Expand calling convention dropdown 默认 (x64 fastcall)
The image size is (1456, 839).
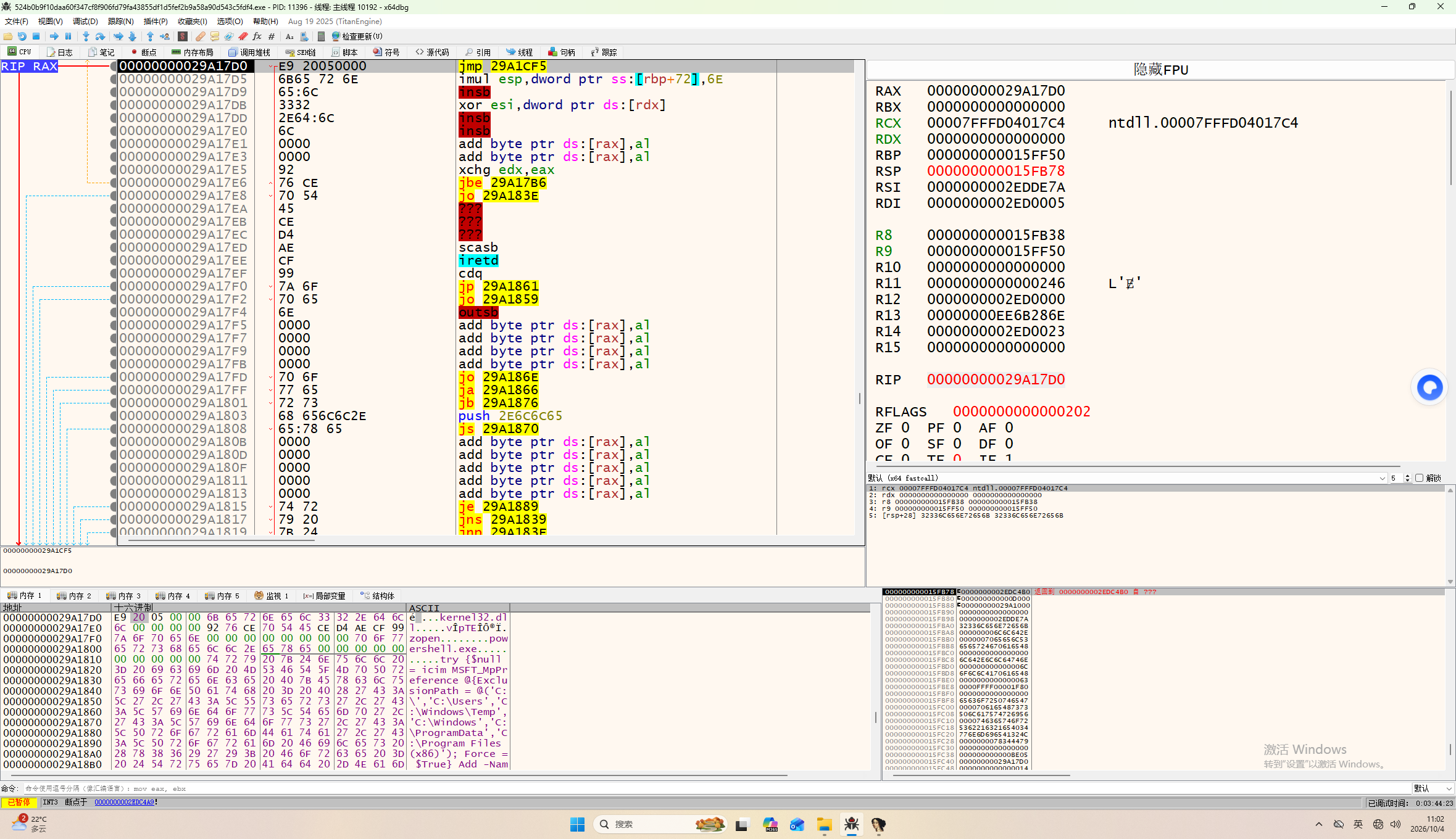click(x=1126, y=478)
